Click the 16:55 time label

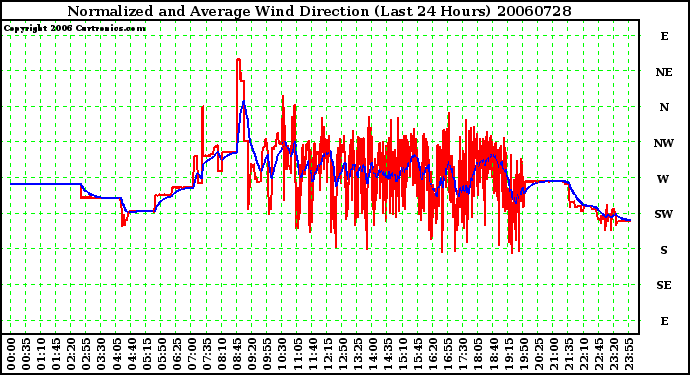click(448, 354)
